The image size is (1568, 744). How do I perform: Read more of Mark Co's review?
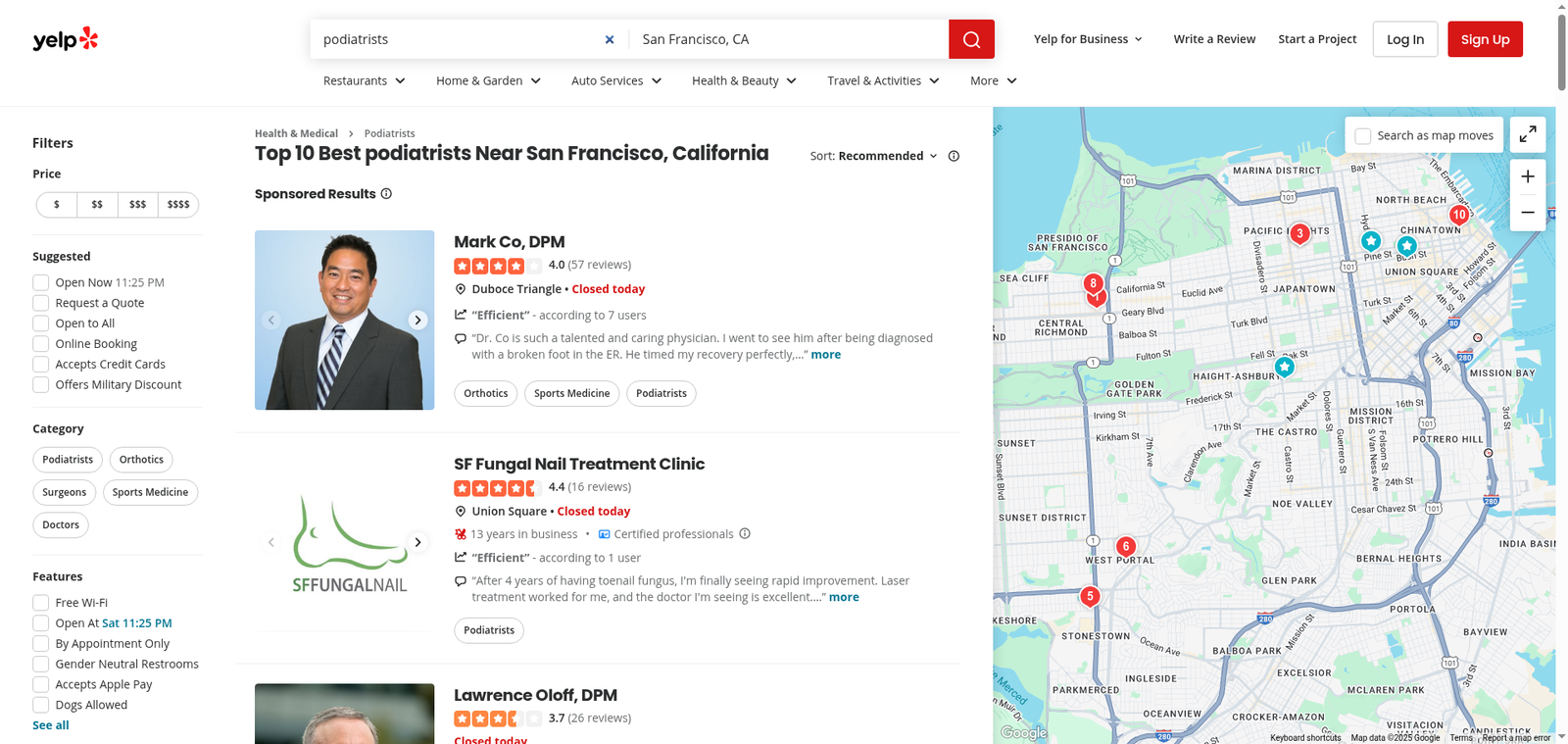(825, 355)
